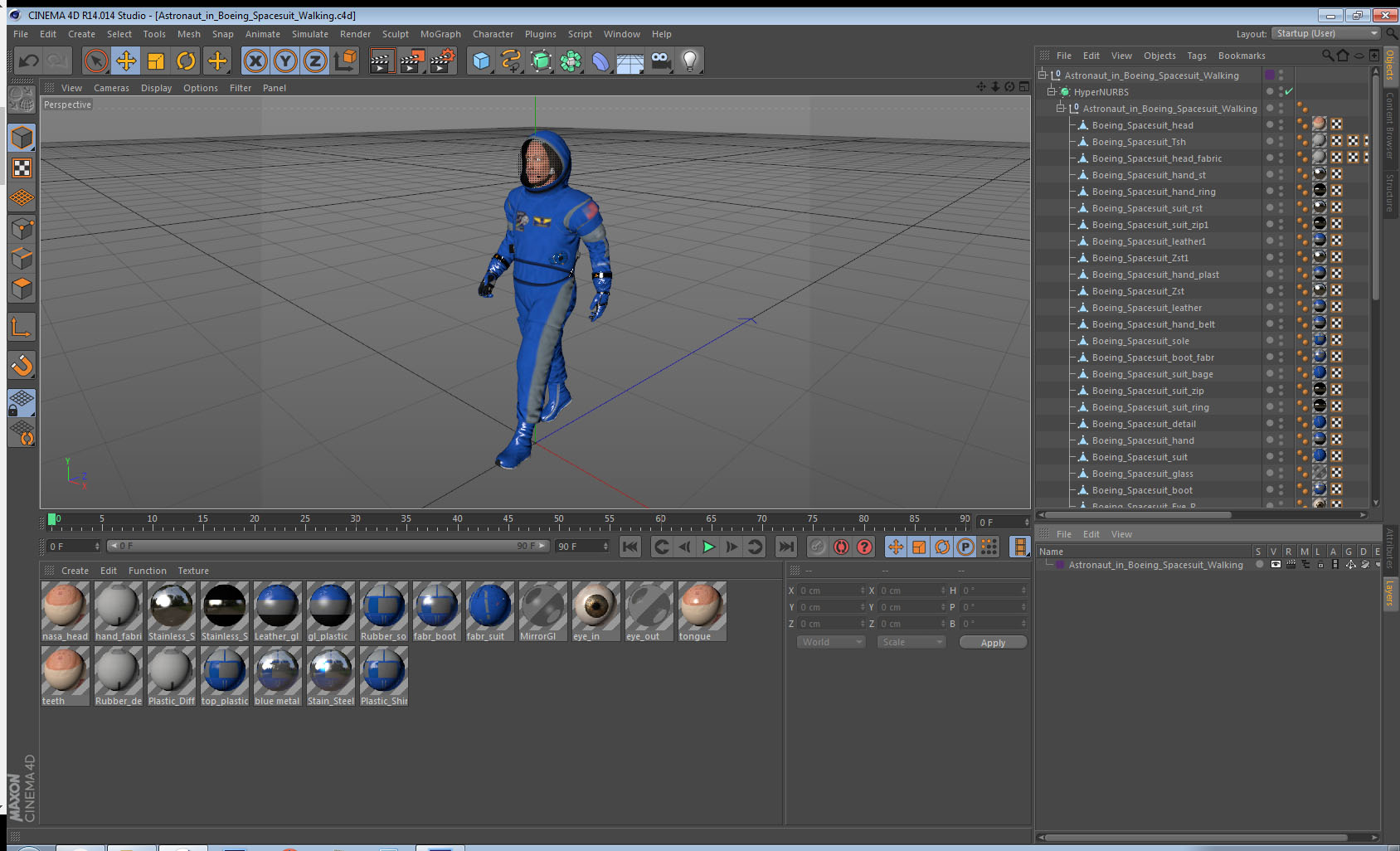Switch to Model mode in left toolbar
The width and height of the screenshot is (1400, 851).
22,138
